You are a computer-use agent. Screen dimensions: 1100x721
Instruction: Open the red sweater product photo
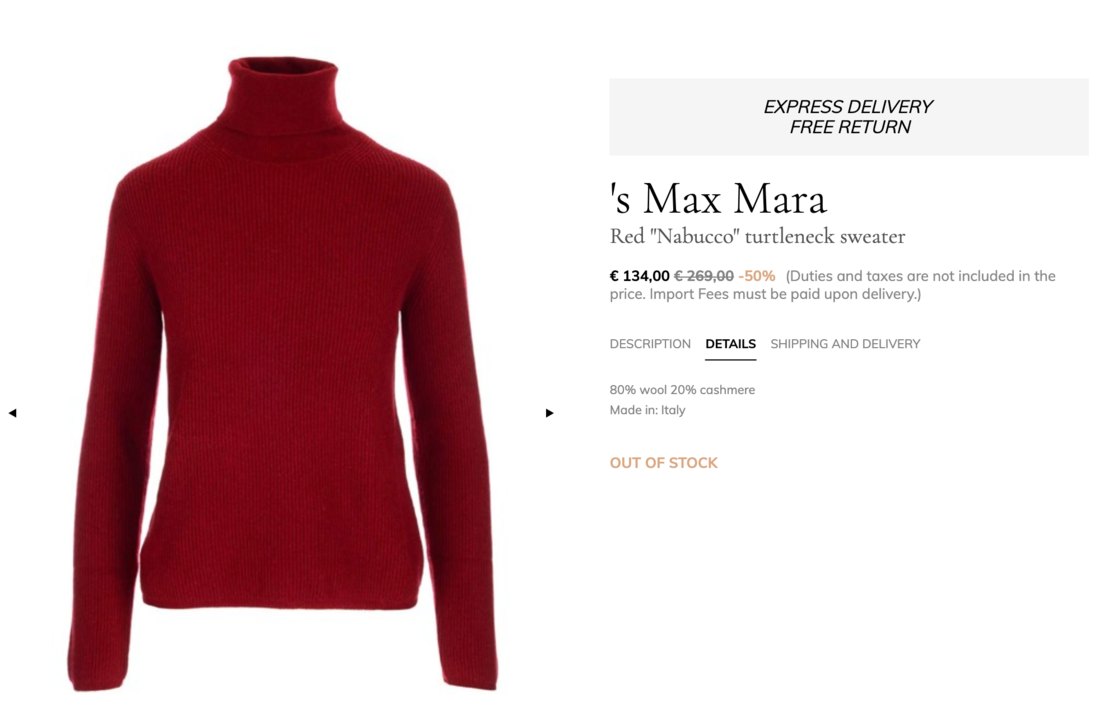pos(282,375)
